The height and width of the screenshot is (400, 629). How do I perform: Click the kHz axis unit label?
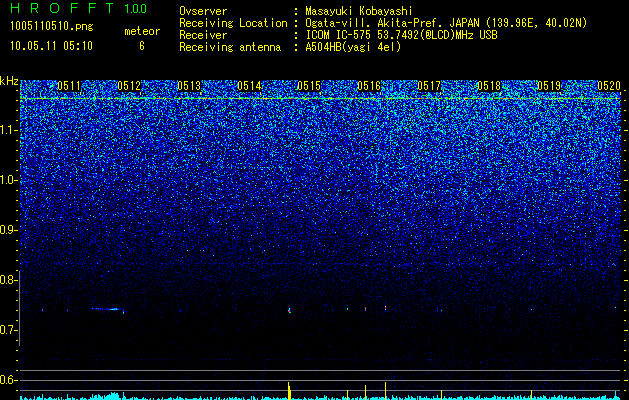click(9, 81)
